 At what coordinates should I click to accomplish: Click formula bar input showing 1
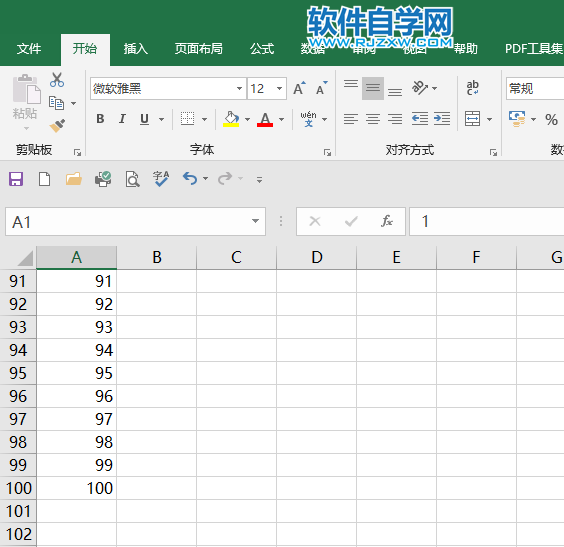tap(487, 221)
